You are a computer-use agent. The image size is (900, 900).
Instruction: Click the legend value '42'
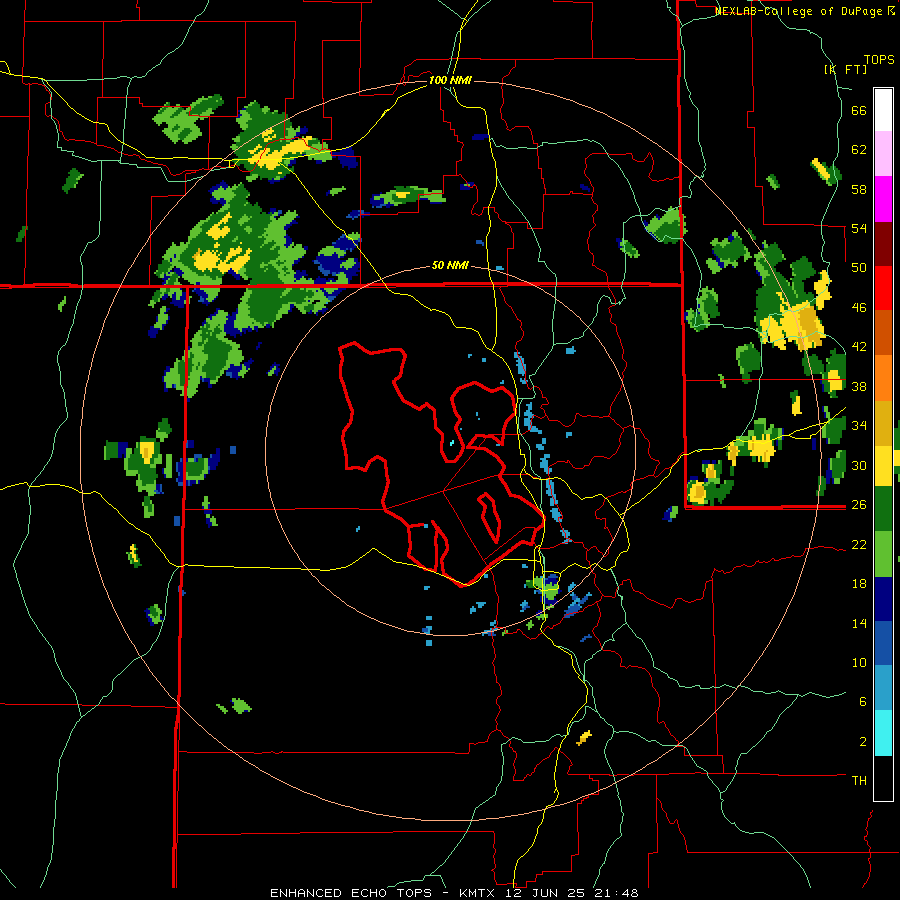click(x=859, y=347)
